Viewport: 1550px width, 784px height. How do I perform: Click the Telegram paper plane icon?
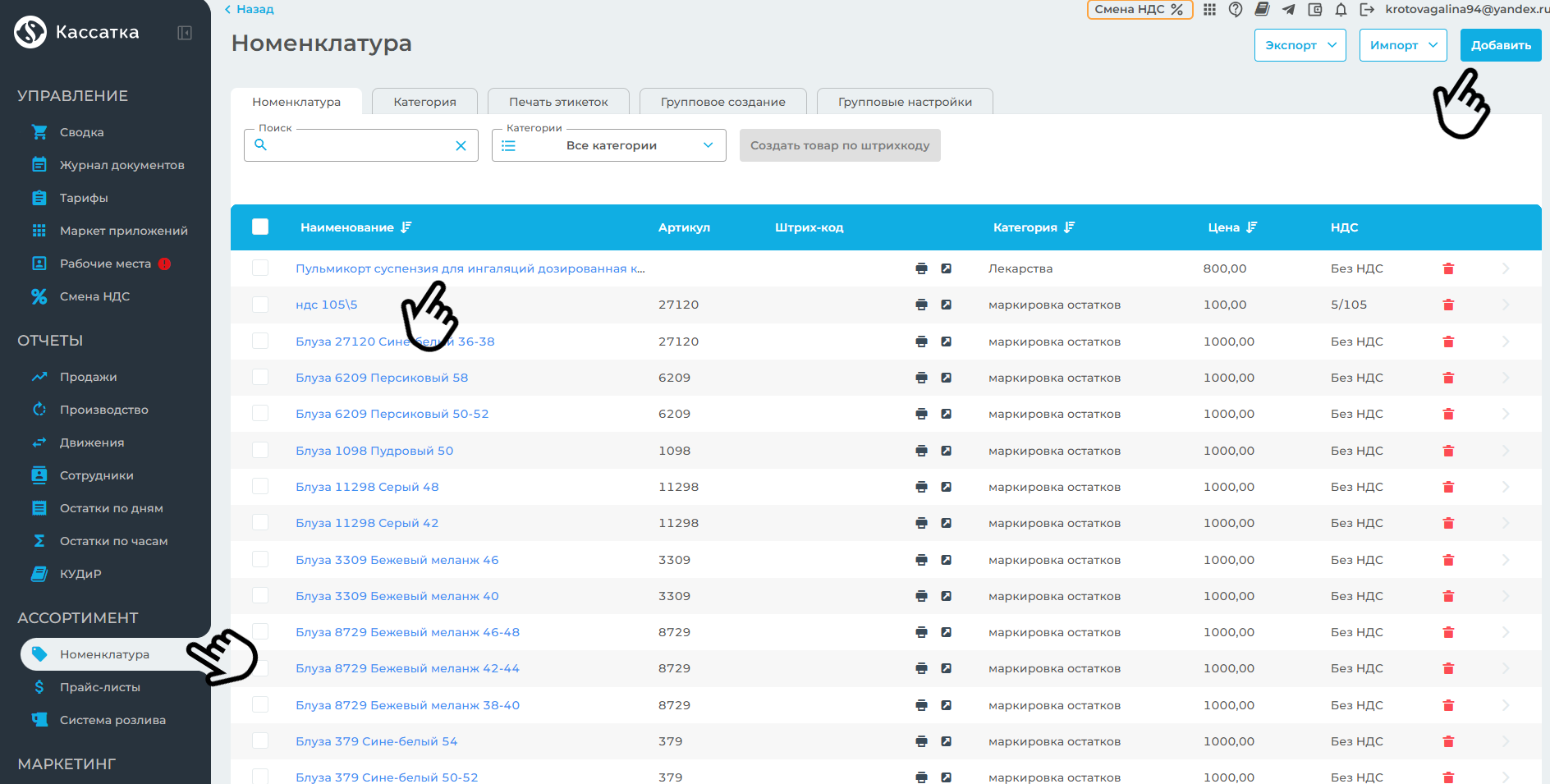(1288, 10)
